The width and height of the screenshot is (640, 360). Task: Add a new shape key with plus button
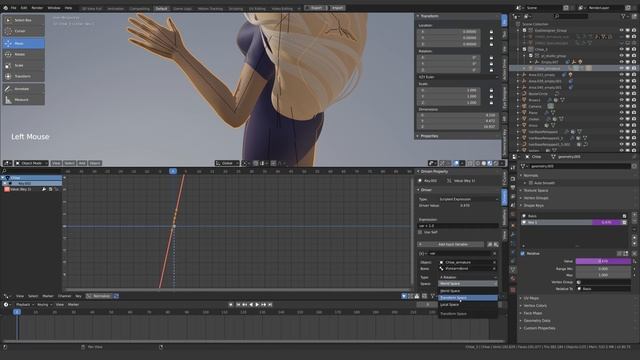pos(634,215)
